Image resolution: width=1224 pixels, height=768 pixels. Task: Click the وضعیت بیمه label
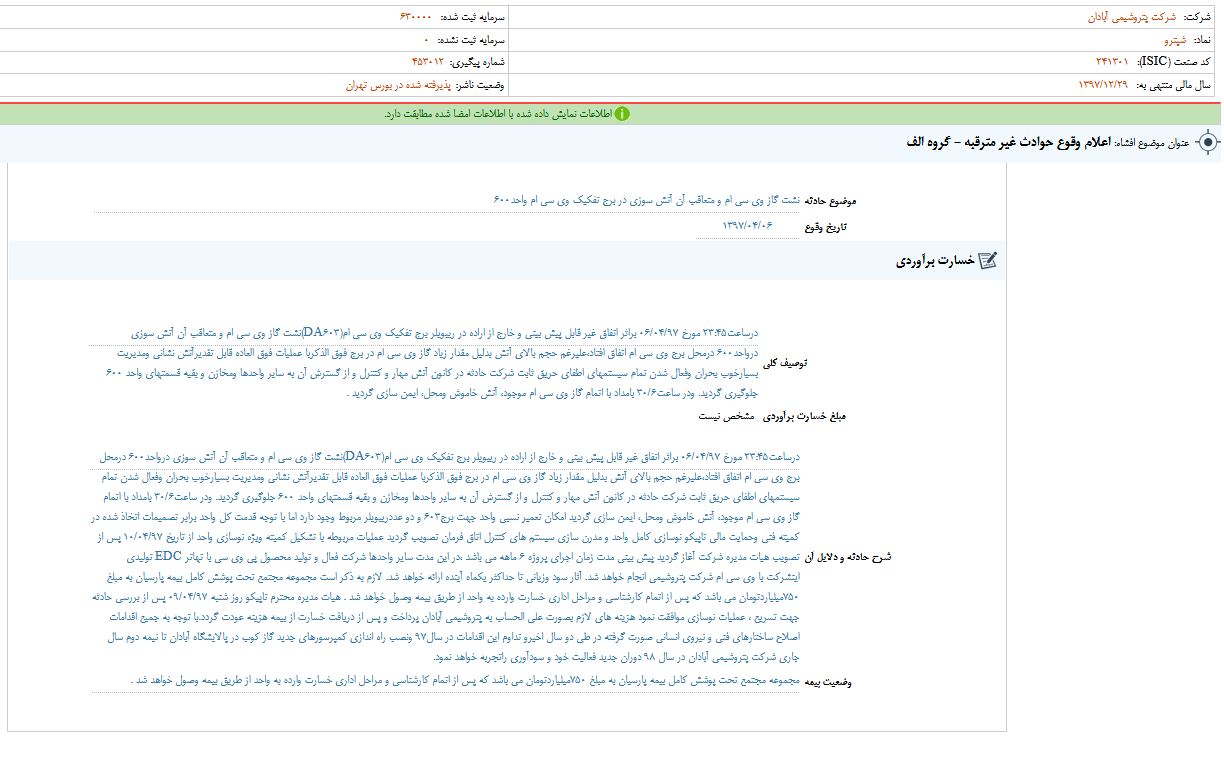(828, 683)
